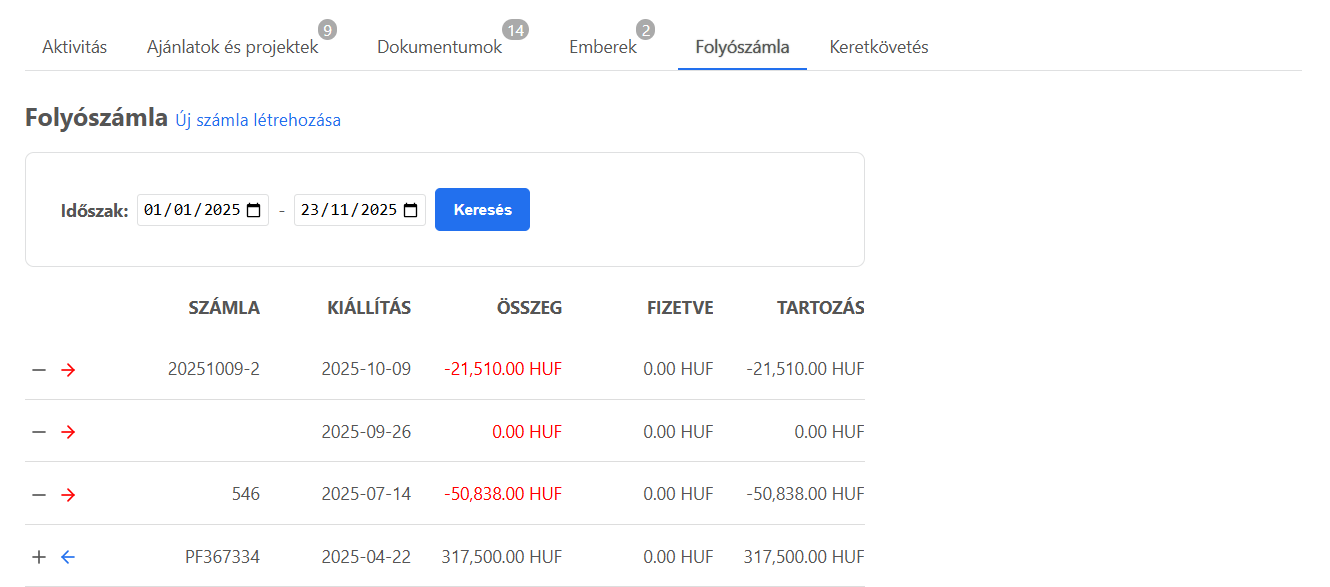This screenshot has height=587, width=1330.
Task: Expand invoice PF367334 row with plus
Action: point(39,557)
